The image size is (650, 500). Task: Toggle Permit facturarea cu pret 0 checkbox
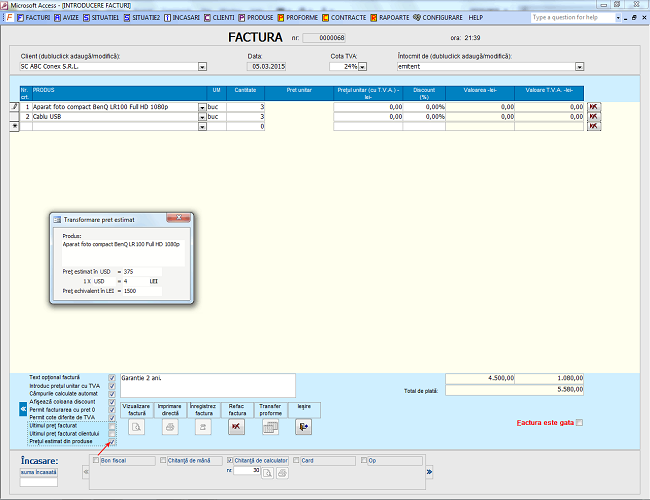click(x=112, y=410)
